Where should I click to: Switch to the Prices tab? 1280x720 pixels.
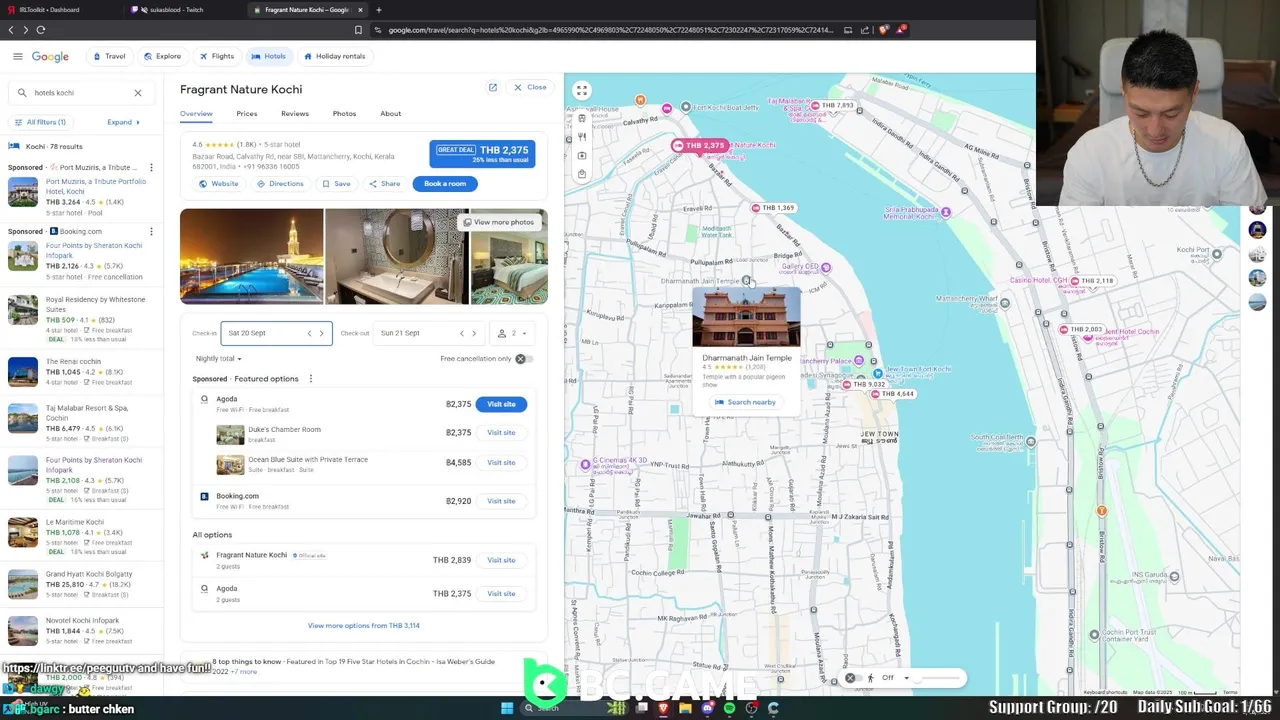[x=247, y=113]
